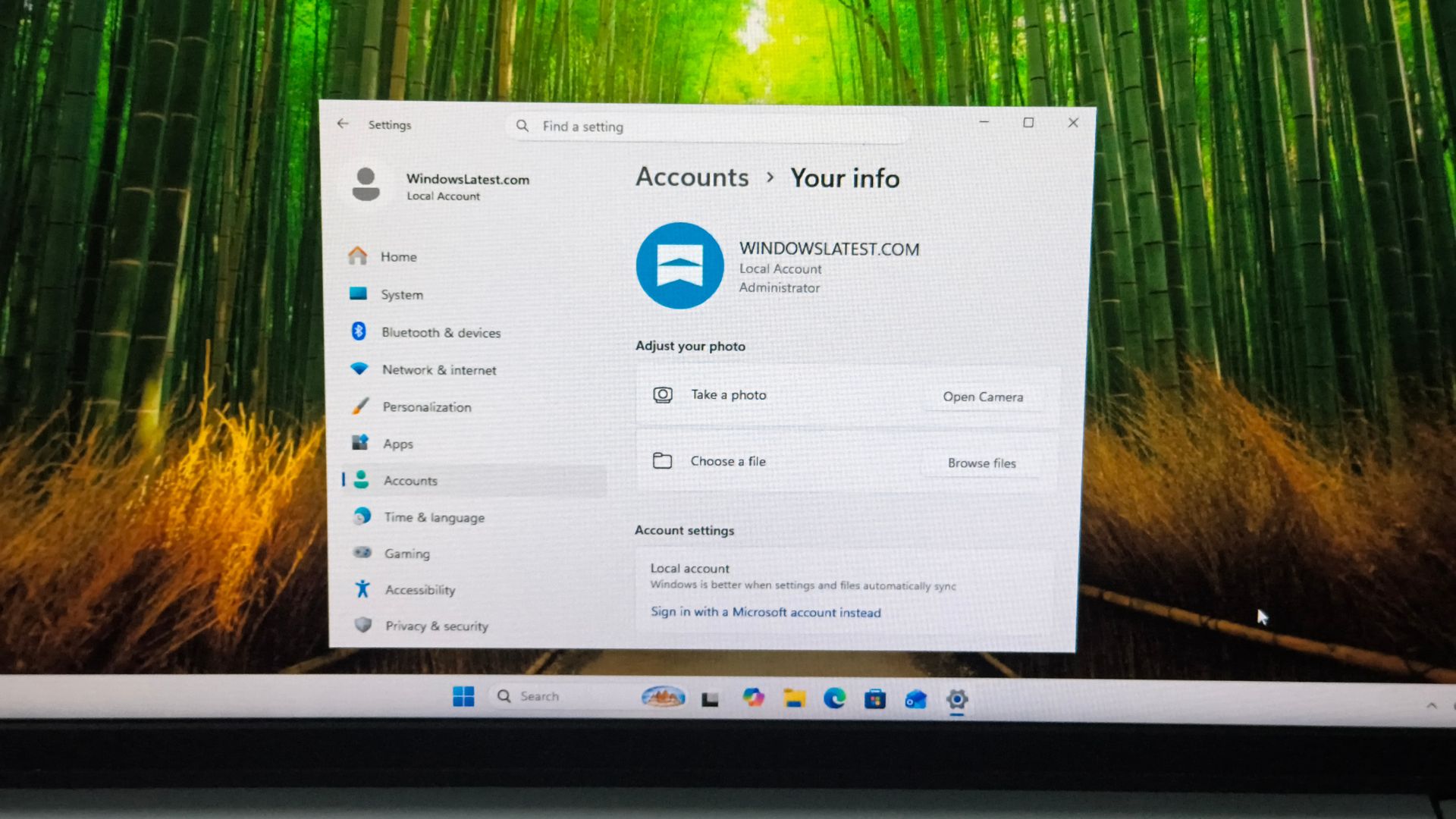
Task: Click the search magnifier icon in Settings
Action: pos(522,126)
